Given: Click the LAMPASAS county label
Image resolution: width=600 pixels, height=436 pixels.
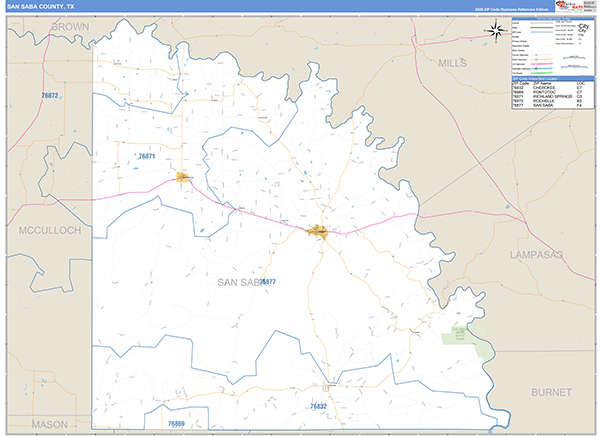Looking at the screenshot, I should (x=536, y=255).
